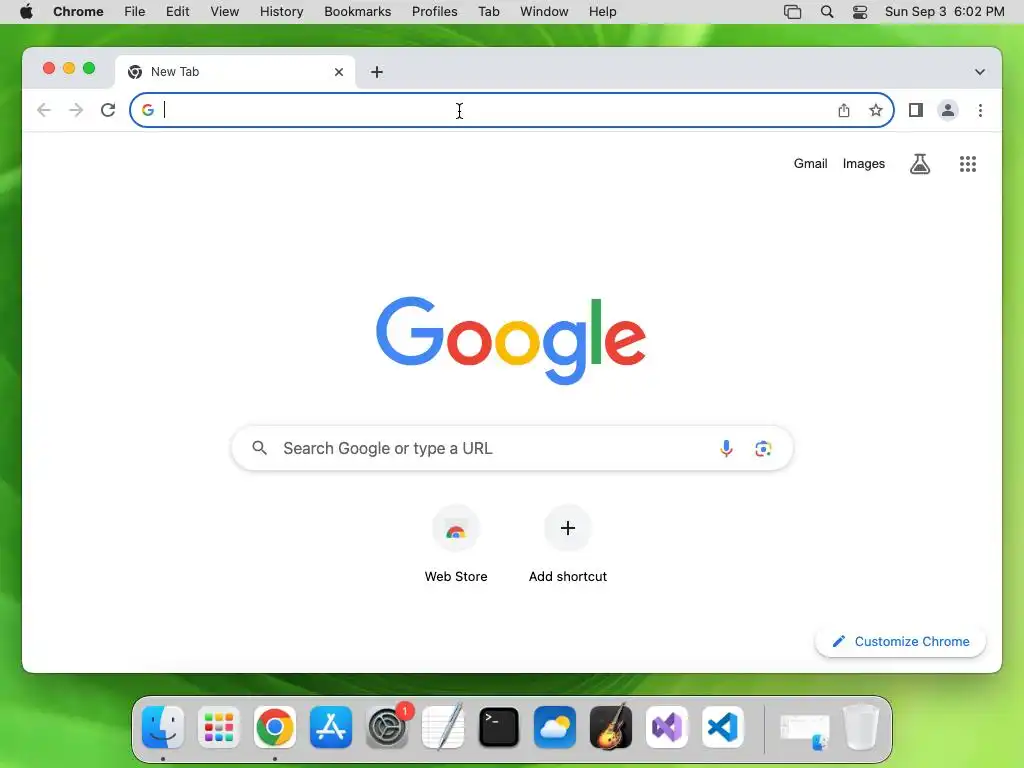Open GarageBand from the Dock

click(611, 727)
